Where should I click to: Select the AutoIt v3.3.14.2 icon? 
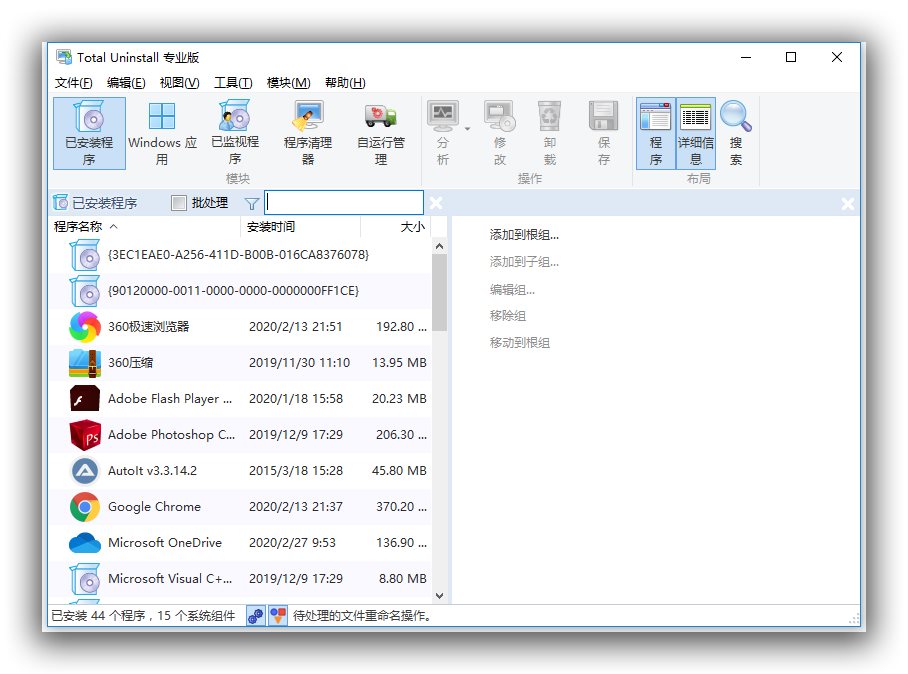pos(85,471)
